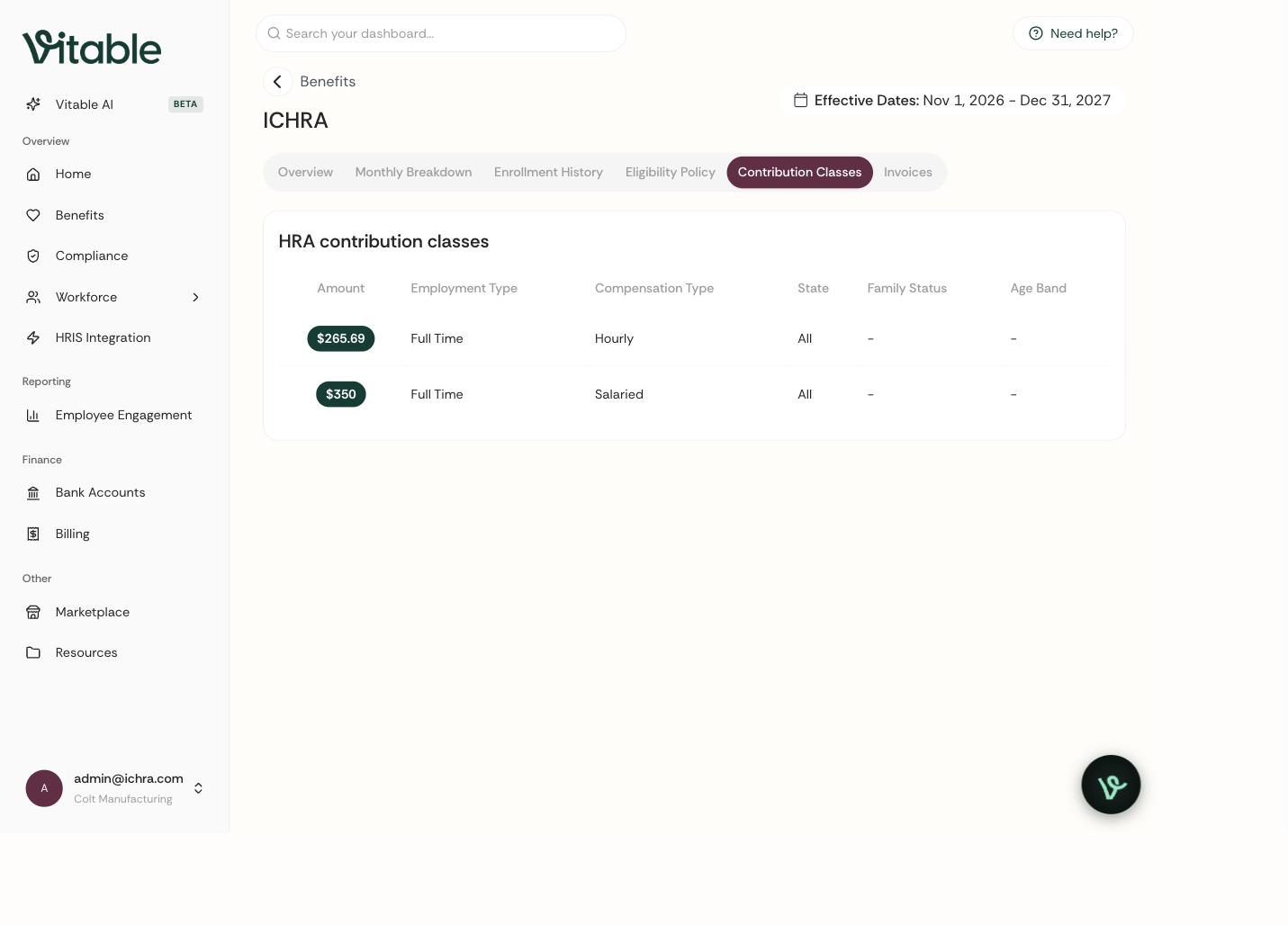Click All state in the Hourly row
Screen dimensions: 1288x925
pos(805,338)
